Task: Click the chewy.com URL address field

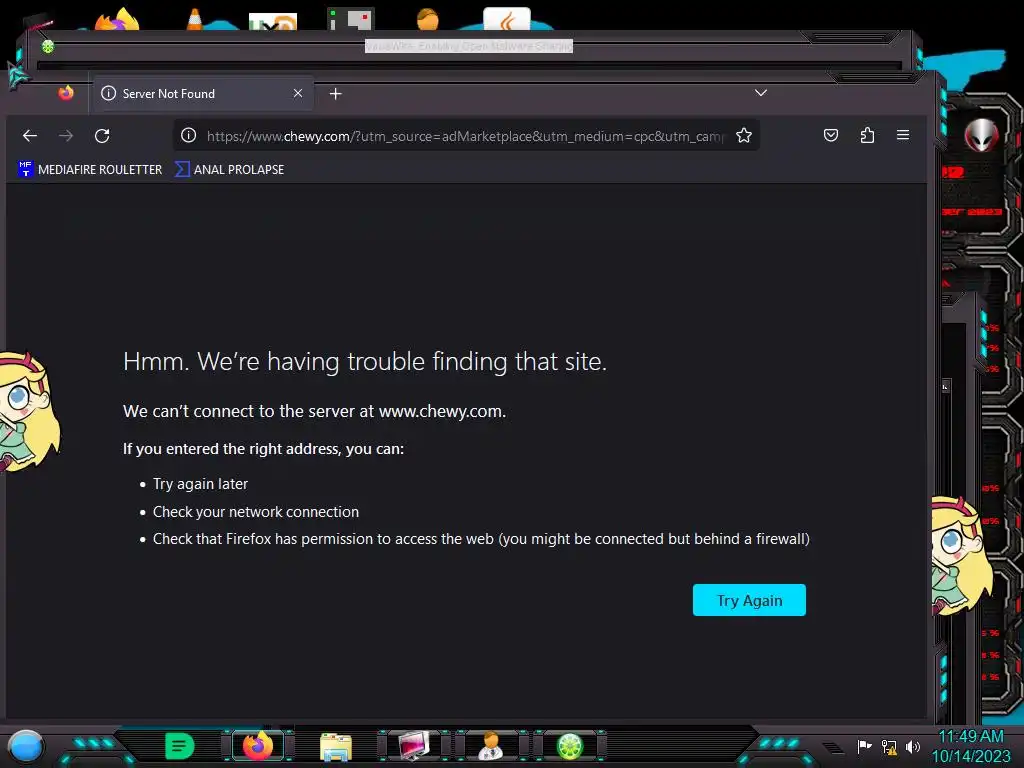Action: (x=465, y=136)
